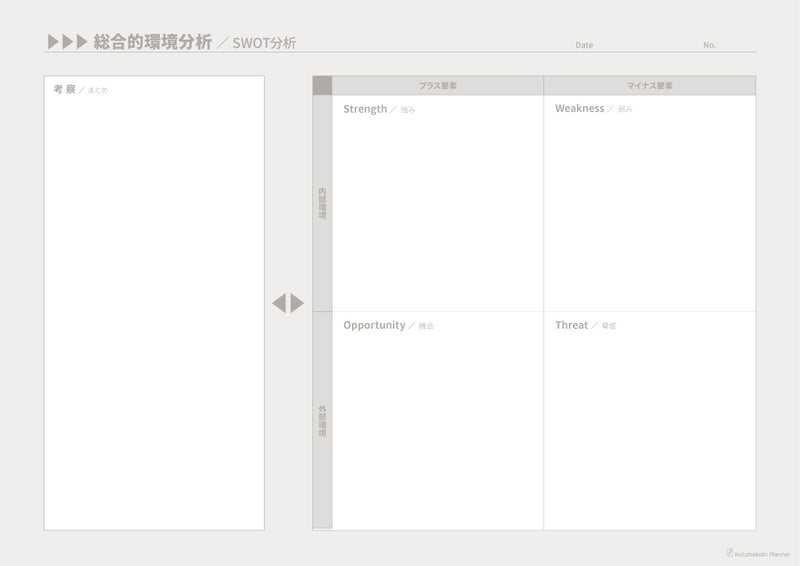Select the Date label in the header
Viewport: 800px width, 566px height.
click(584, 45)
